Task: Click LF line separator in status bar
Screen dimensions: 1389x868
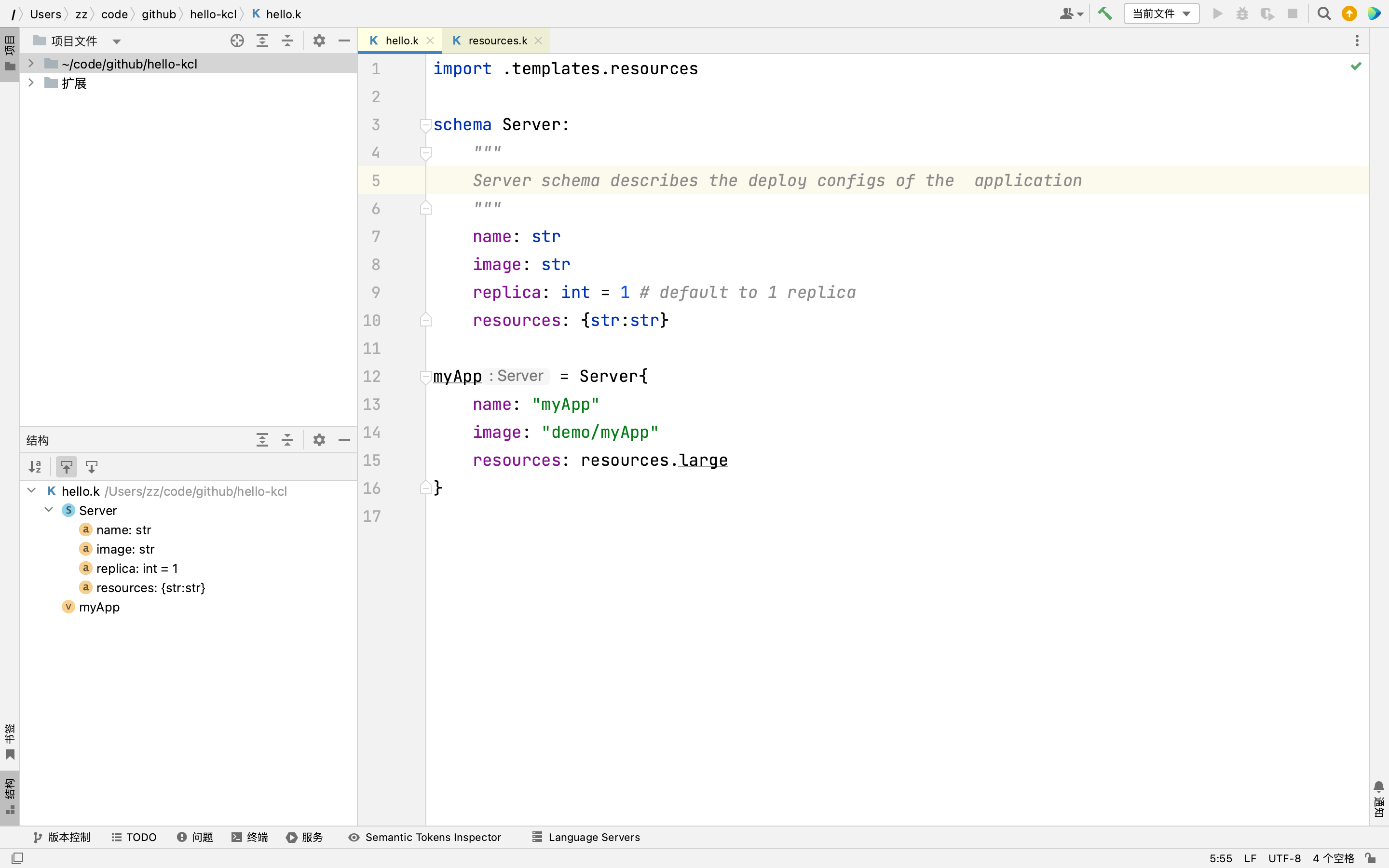Action: point(1250,858)
